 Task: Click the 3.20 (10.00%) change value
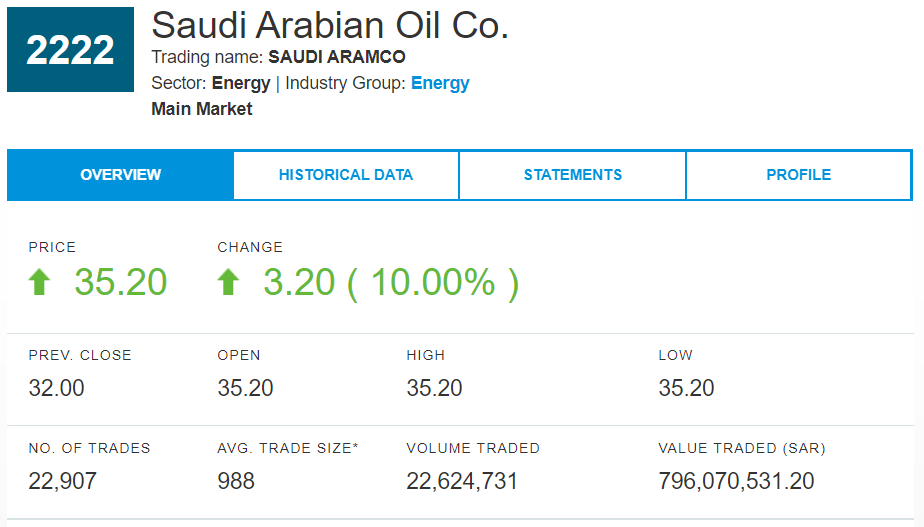tap(391, 283)
